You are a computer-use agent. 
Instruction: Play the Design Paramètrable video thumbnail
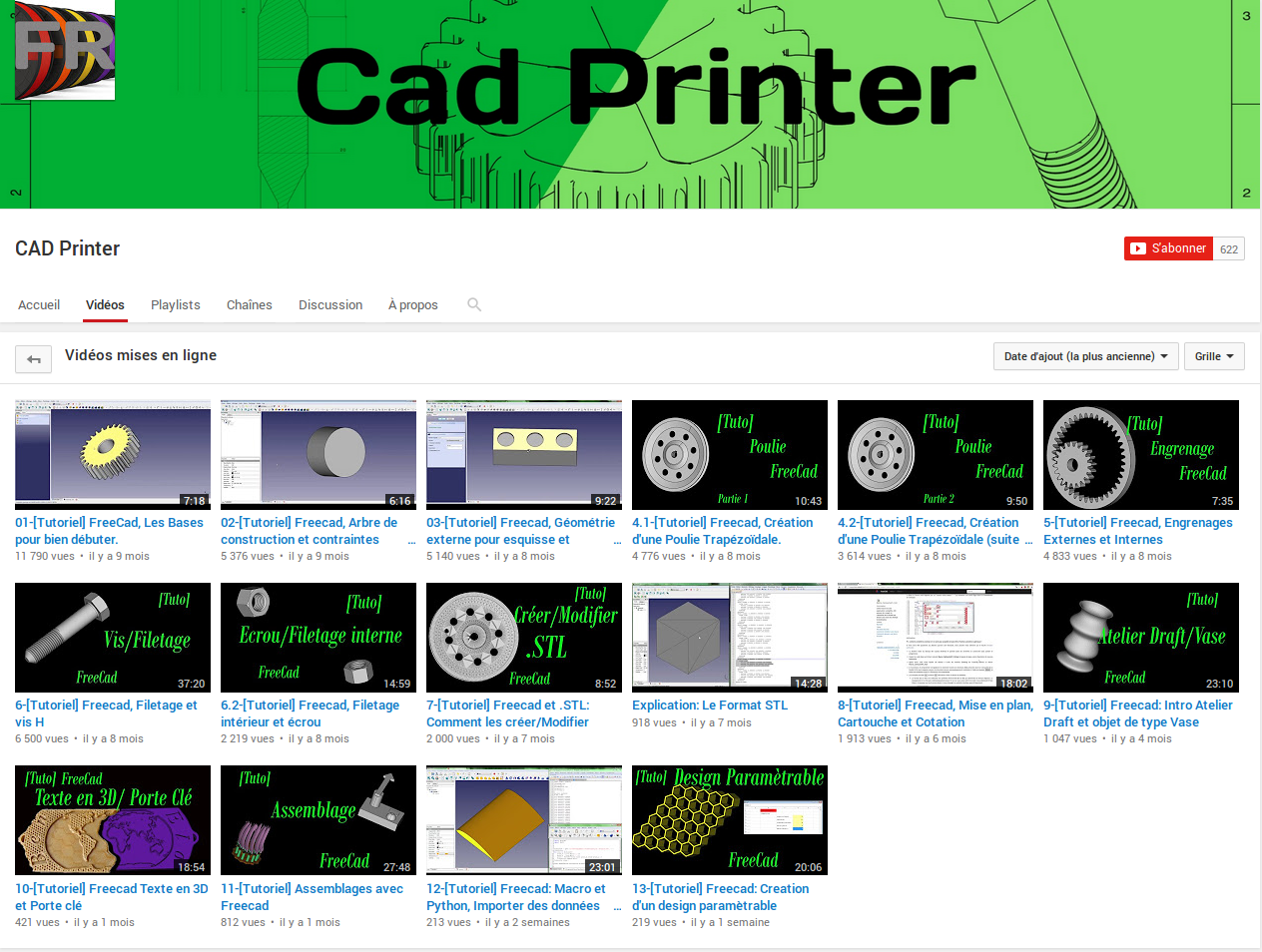pyautogui.click(x=729, y=819)
